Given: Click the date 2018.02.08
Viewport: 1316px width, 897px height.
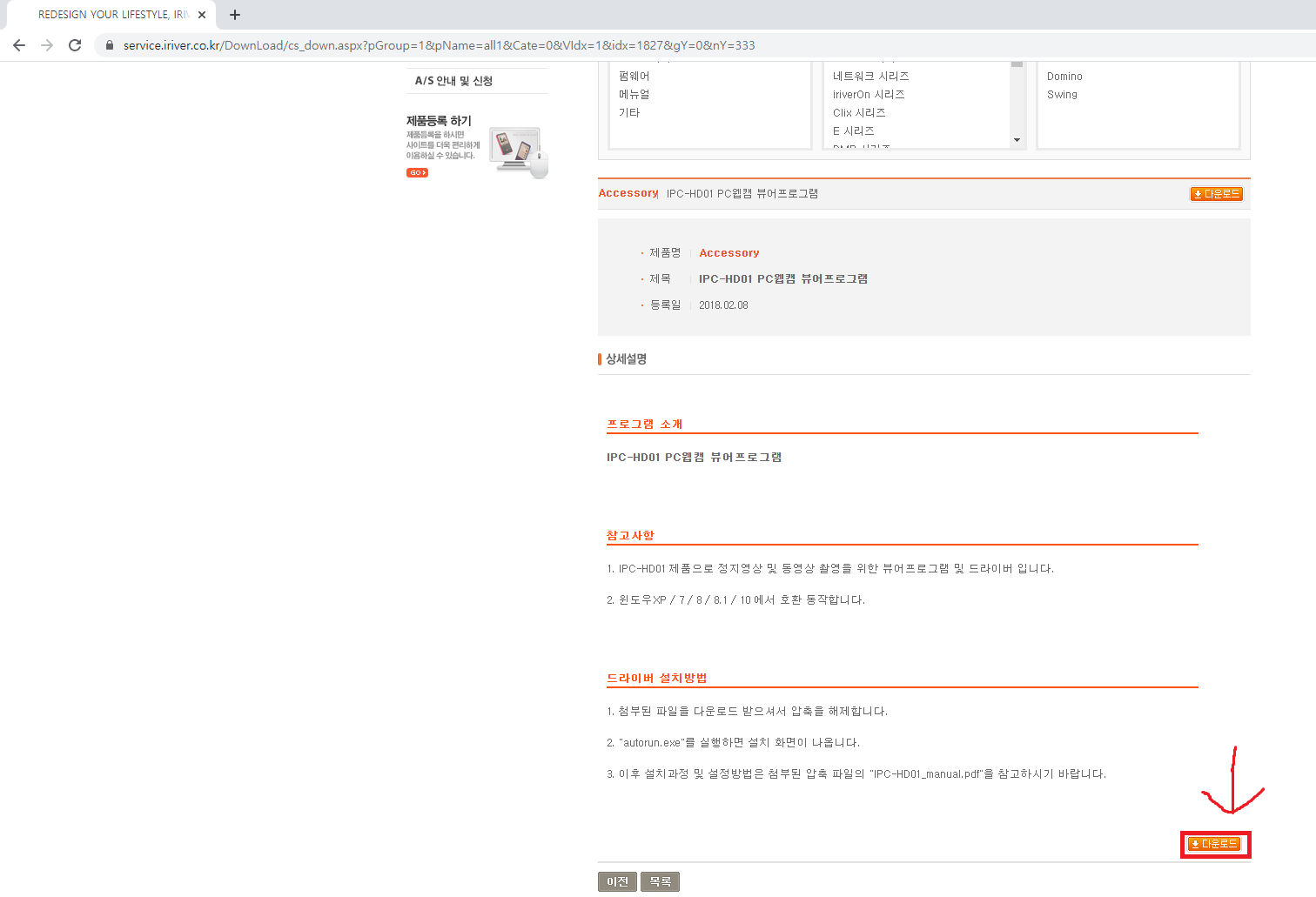Looking at the screenshot, I should 723,305.
